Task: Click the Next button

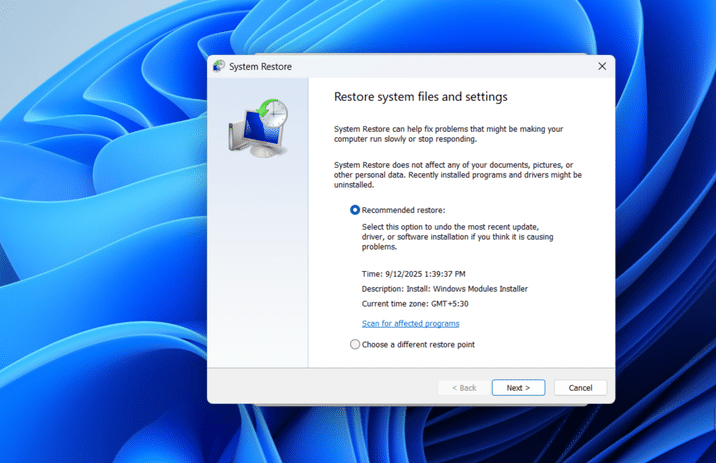Action: click(518, 388)
